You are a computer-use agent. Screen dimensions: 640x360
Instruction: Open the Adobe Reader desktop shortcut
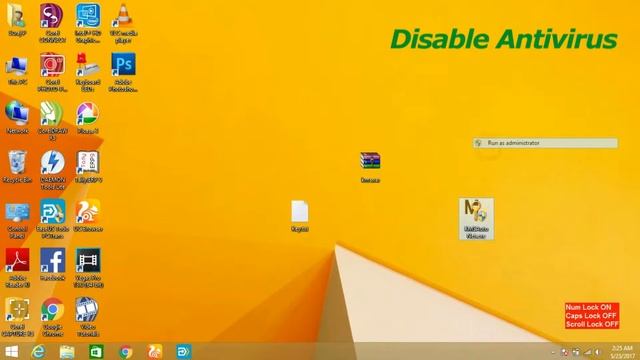17,268
